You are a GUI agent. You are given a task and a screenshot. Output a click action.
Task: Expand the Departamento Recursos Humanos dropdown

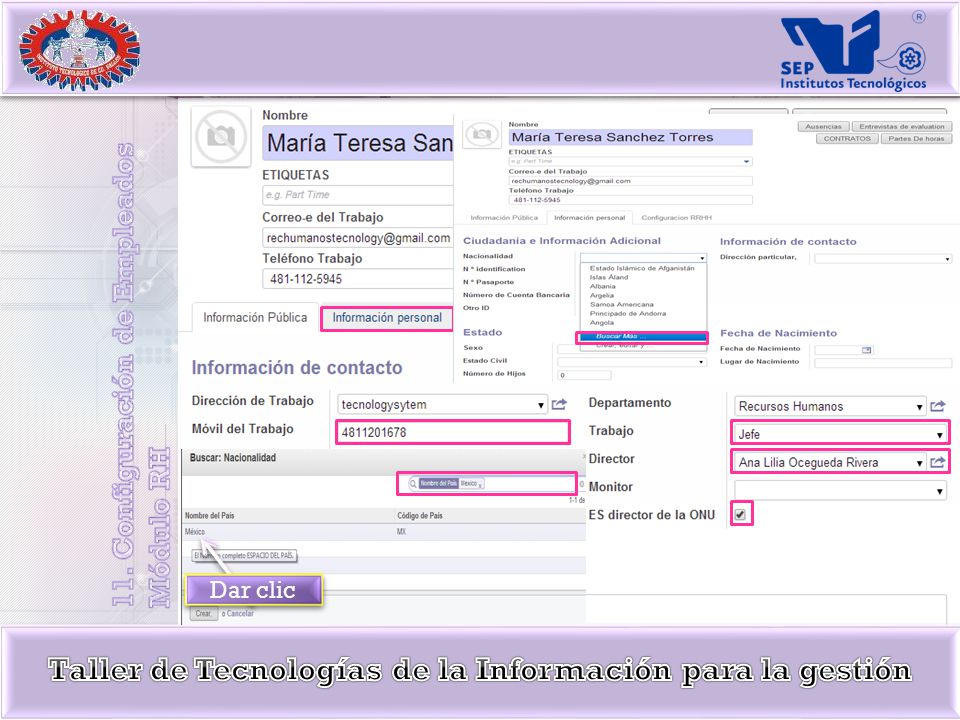point(919,407)
